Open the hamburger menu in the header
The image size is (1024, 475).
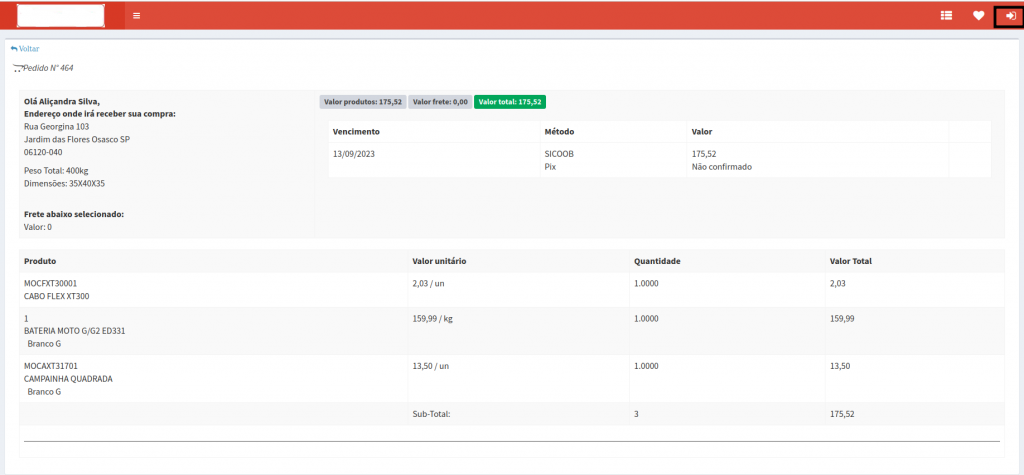(x=136, y=16)
